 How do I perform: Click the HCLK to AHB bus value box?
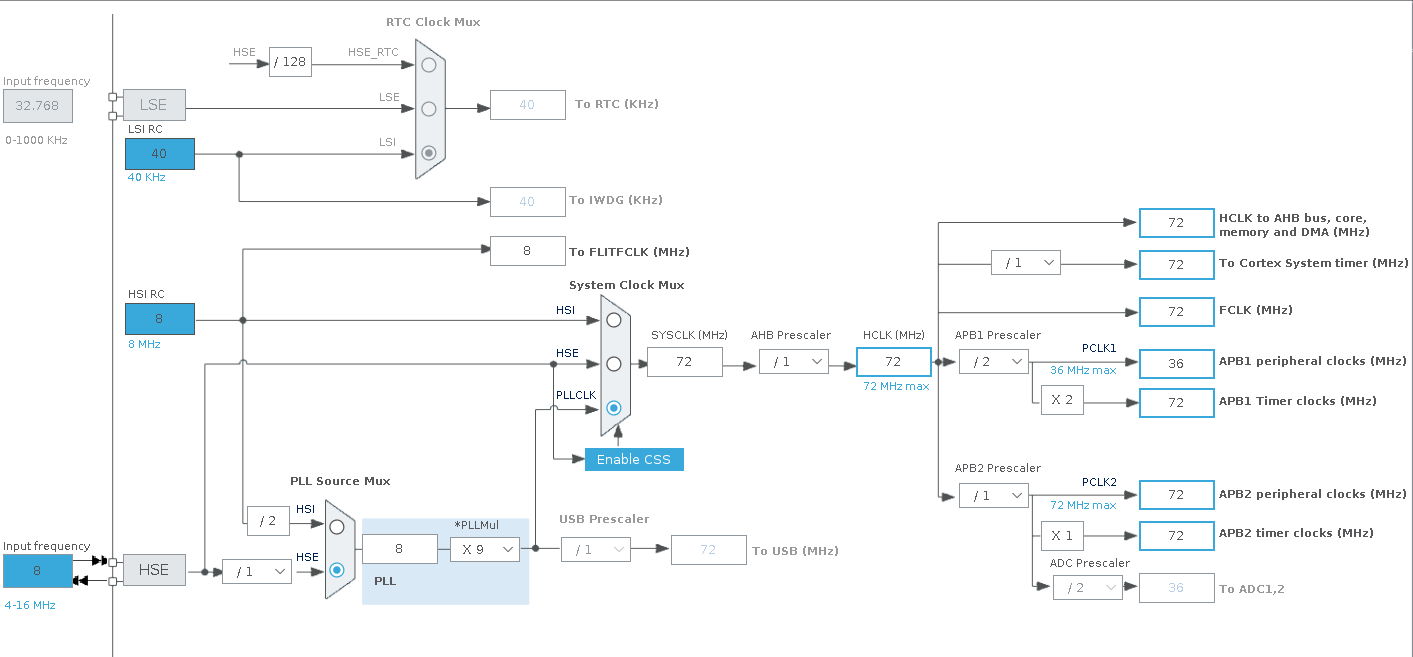point(1177,223)
